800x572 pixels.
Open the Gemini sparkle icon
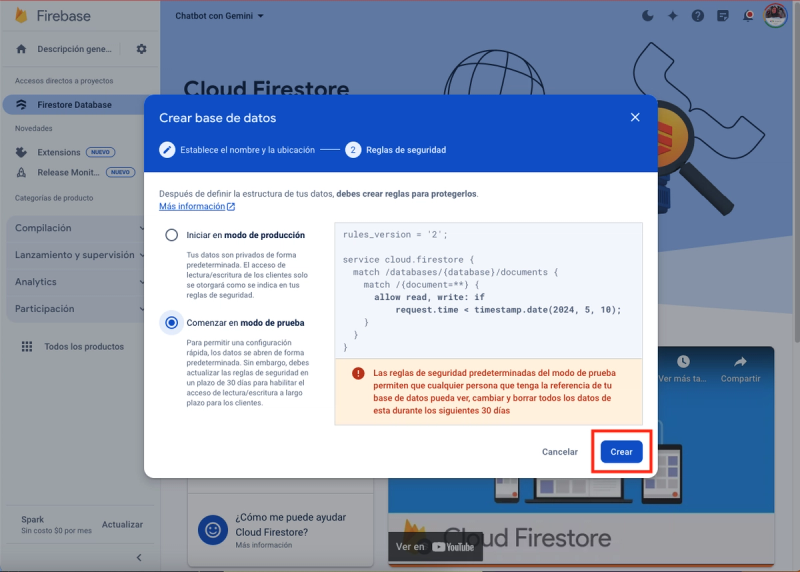point(672,16)
